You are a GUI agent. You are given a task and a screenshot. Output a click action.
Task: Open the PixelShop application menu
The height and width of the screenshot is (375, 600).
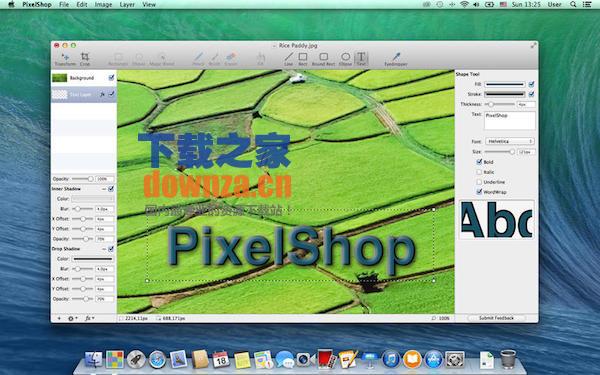tap(37, 5)
